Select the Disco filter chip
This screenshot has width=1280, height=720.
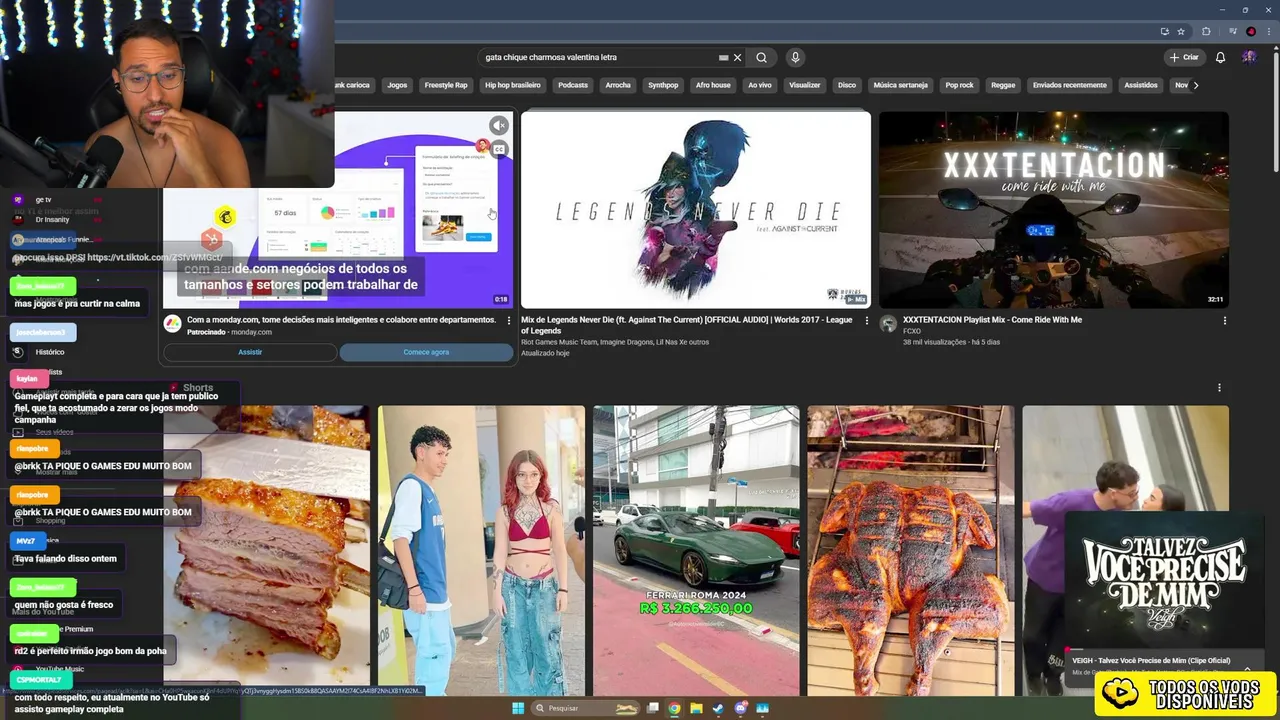pyautogui.click(x=847, y=85)
